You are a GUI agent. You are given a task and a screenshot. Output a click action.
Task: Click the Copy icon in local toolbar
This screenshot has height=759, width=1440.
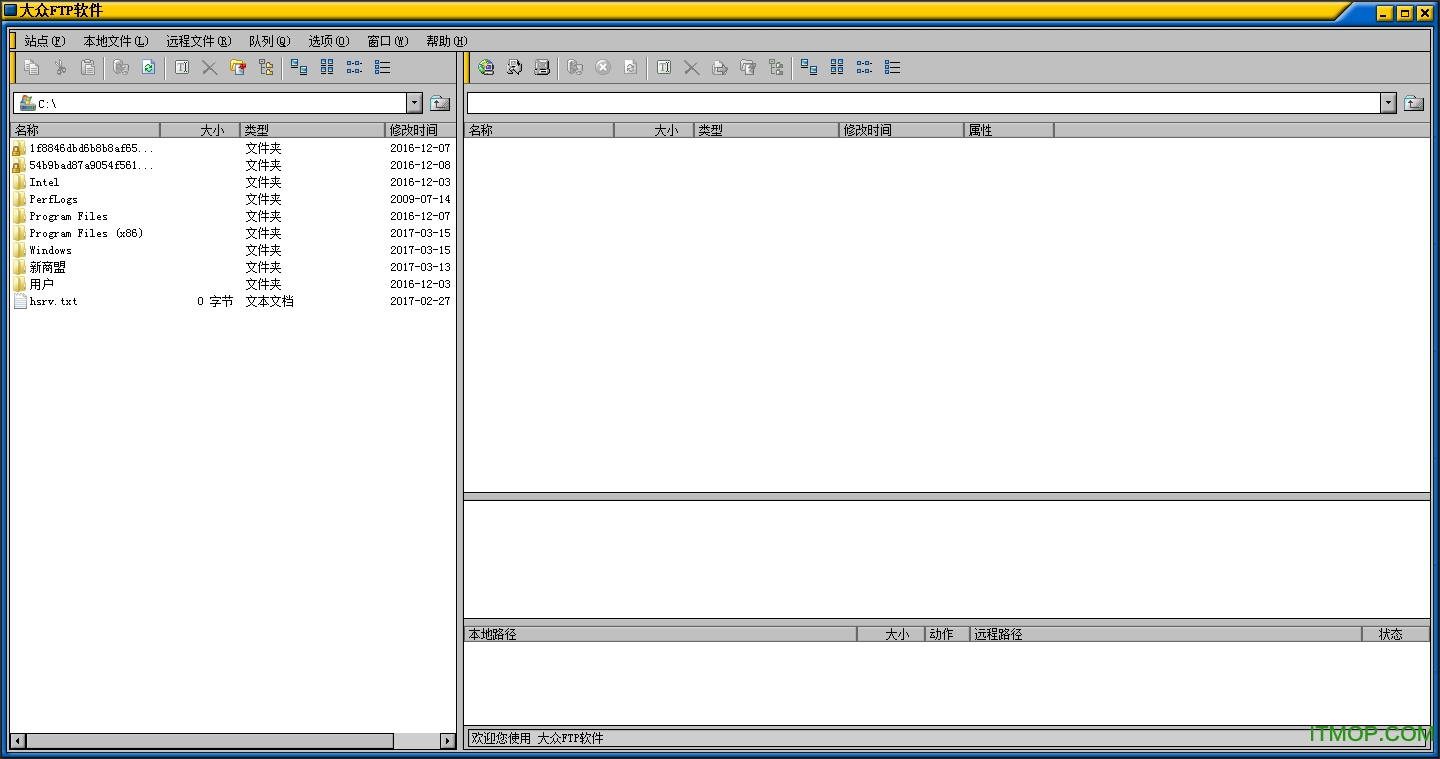tap(32, 67)
